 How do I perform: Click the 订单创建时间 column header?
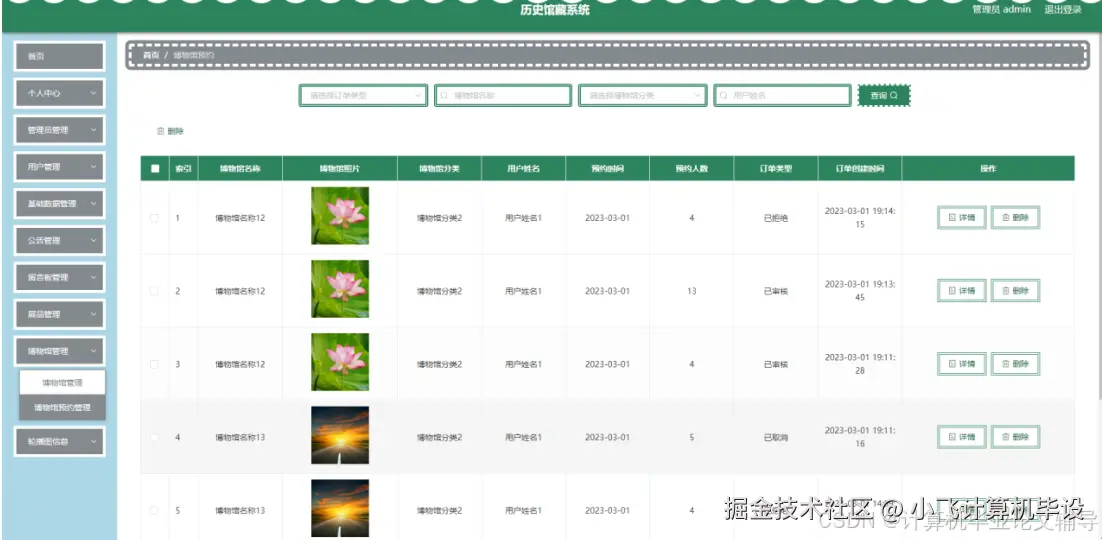860,169
